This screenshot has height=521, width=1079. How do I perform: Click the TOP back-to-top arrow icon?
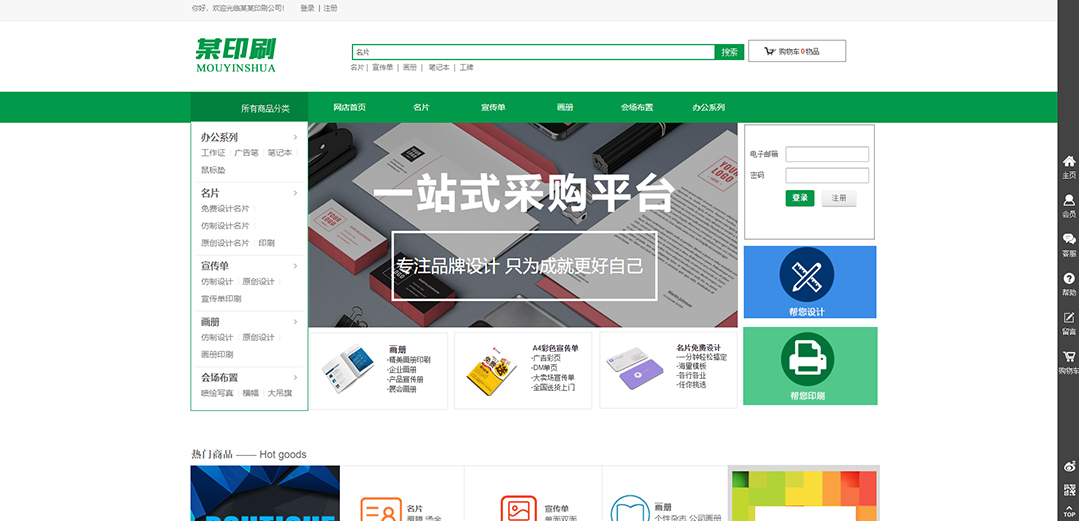tap(1068, 510)
